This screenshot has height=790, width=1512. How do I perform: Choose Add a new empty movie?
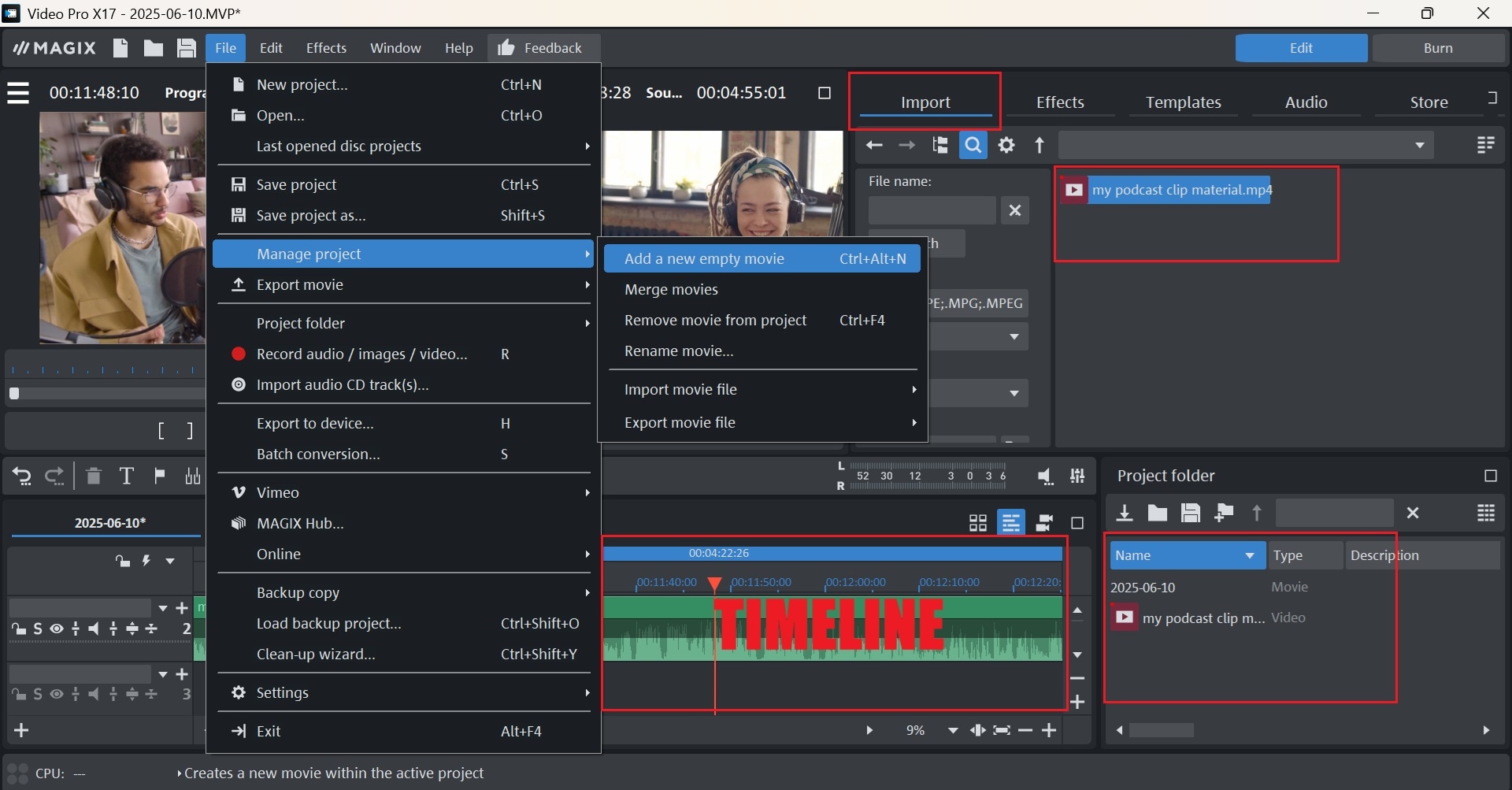click(x=762, y=258)
